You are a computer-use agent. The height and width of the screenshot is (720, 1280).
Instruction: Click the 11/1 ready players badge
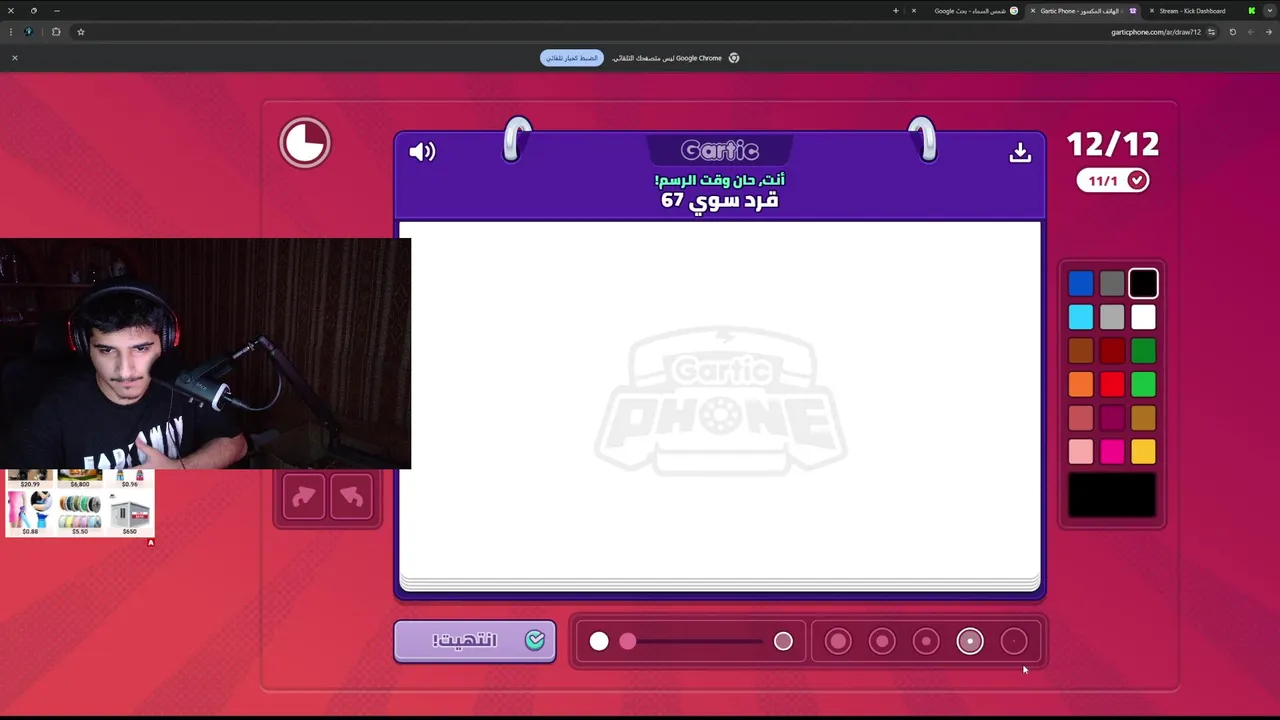[x=1113, y=180]
